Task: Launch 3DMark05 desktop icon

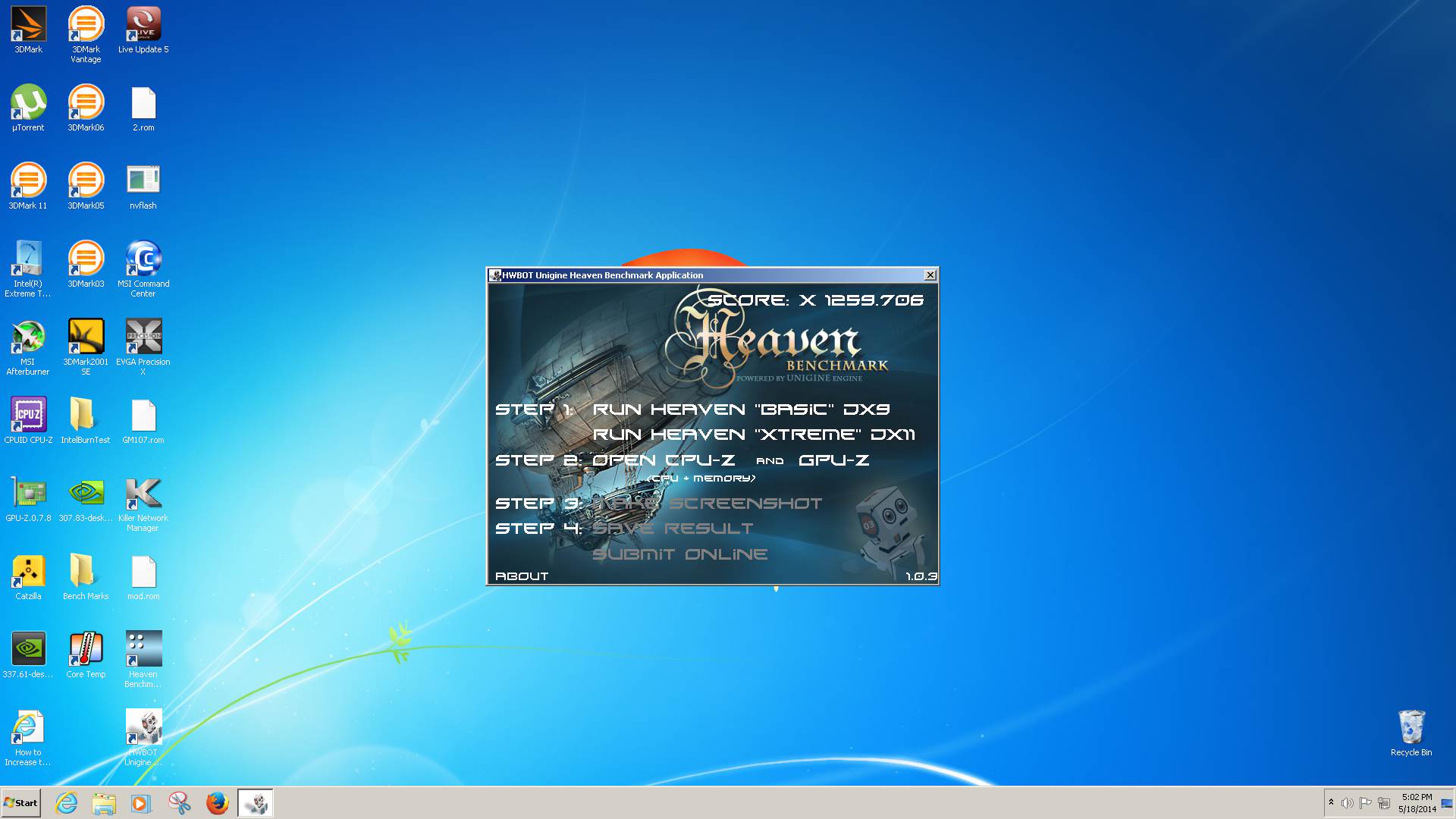Action: [x=86, y=187]
